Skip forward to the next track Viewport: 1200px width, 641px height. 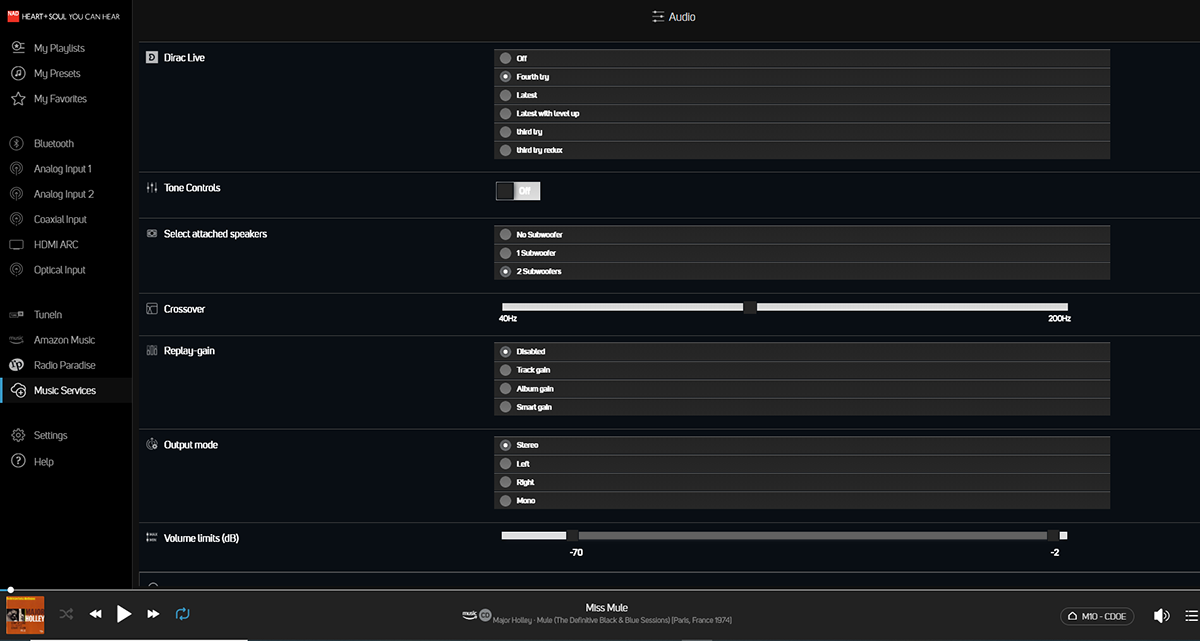(x=153, y=614)
